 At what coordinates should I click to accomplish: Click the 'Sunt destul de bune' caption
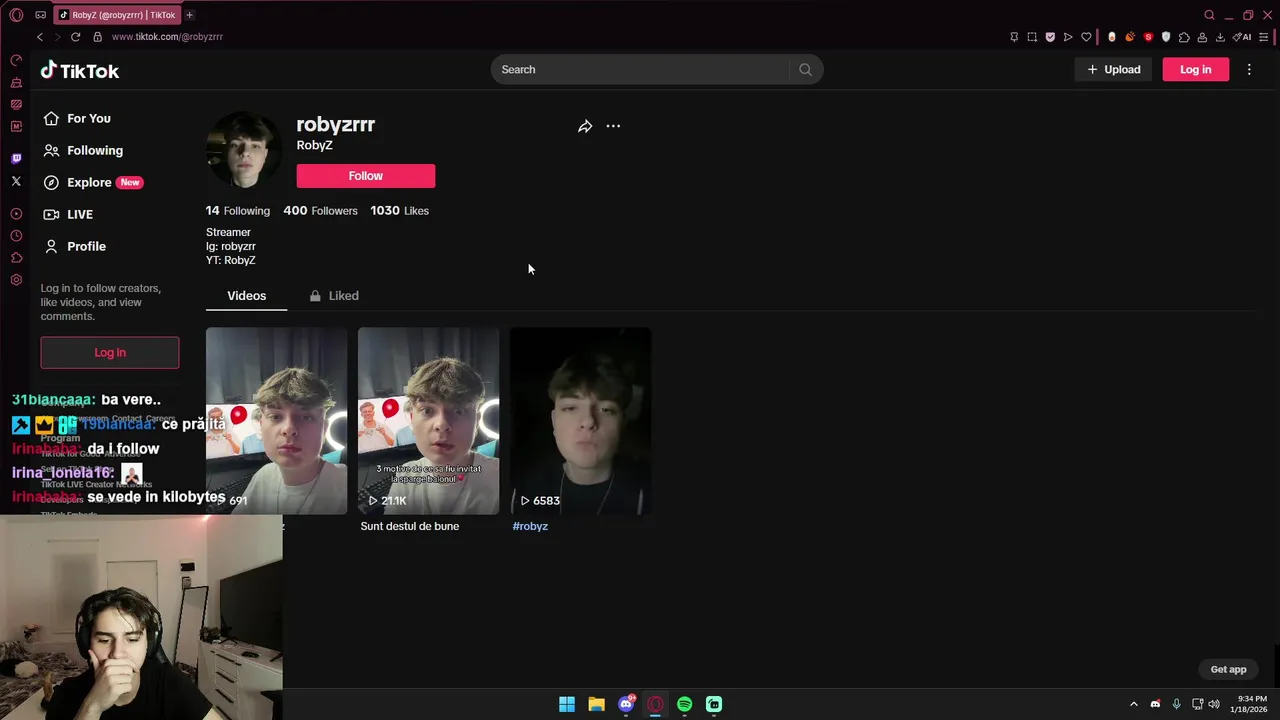(x=410, y=526)
